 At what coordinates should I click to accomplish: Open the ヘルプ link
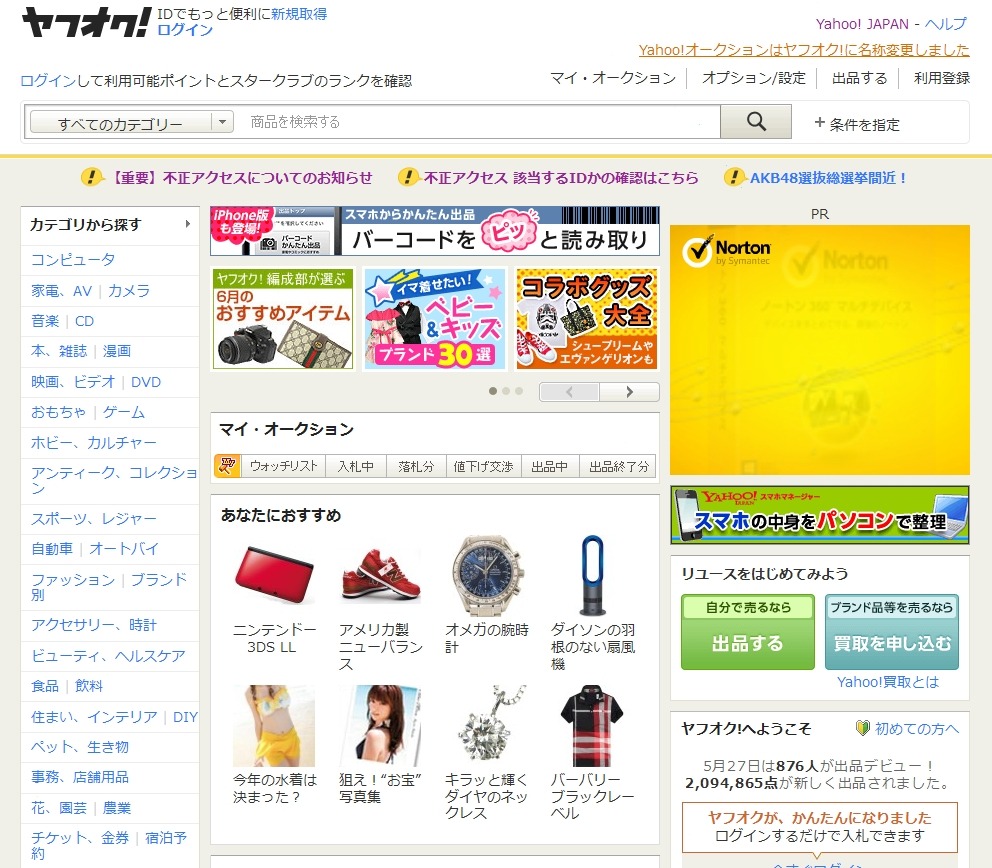pyautogui.click(x=946, y=24)
